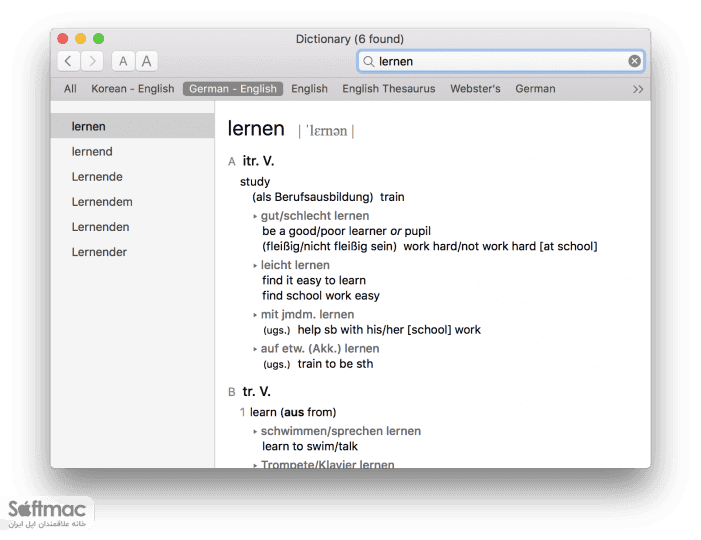This screenshot has width=701, height=540.
Task: Select the English Thesaurus tab
Action: pos(389,89)
